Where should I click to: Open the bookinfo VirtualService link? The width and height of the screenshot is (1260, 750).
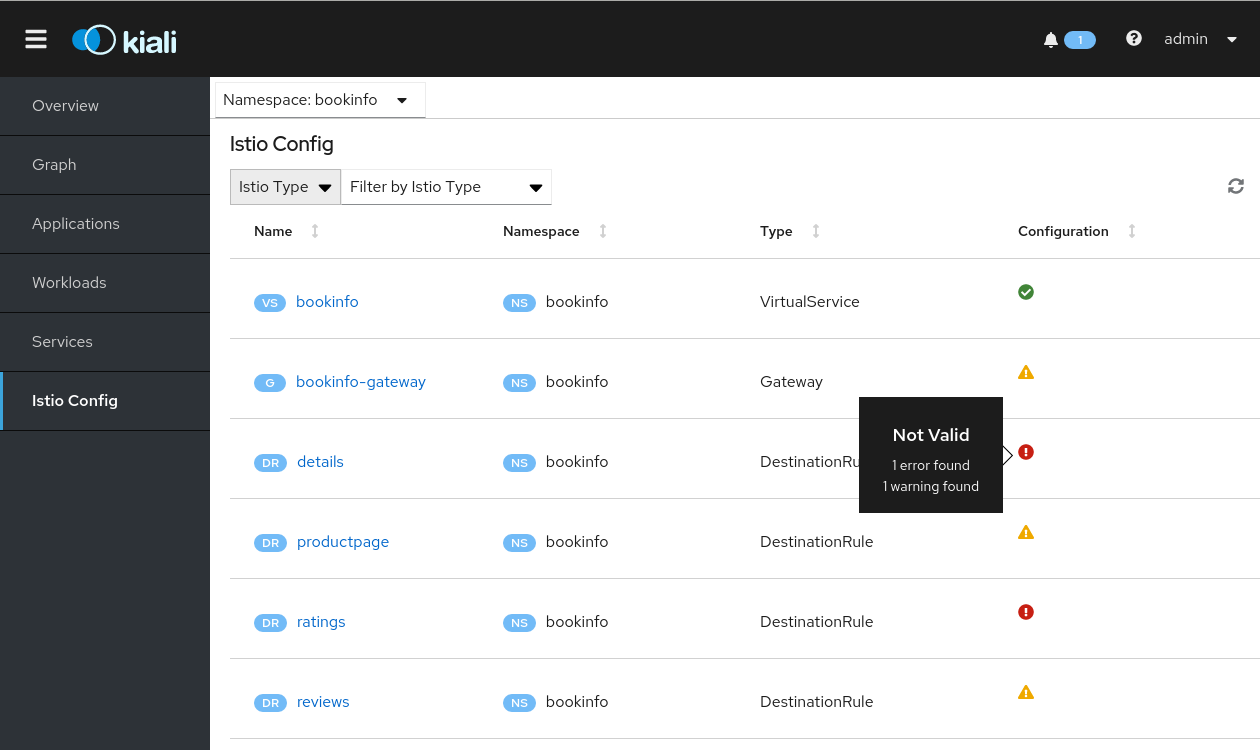(x=327, y=302)
